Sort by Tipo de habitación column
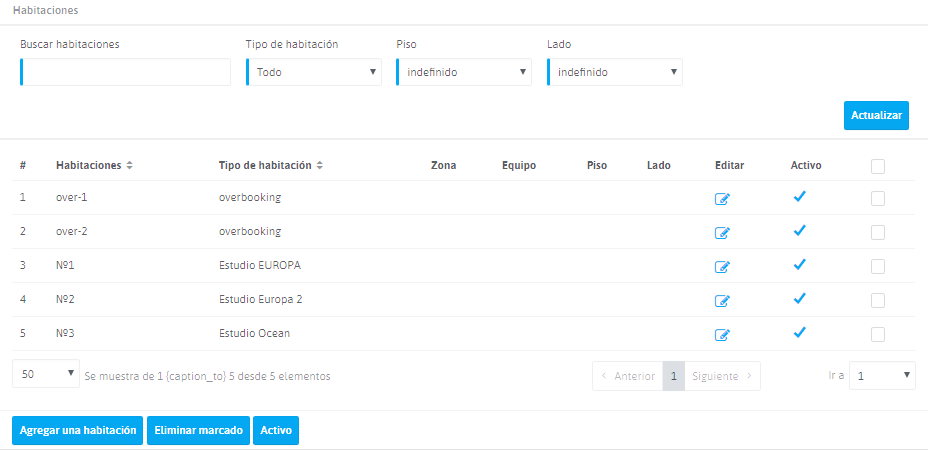Viewport: 928px width, 450px height. click(x=319, y=165)
